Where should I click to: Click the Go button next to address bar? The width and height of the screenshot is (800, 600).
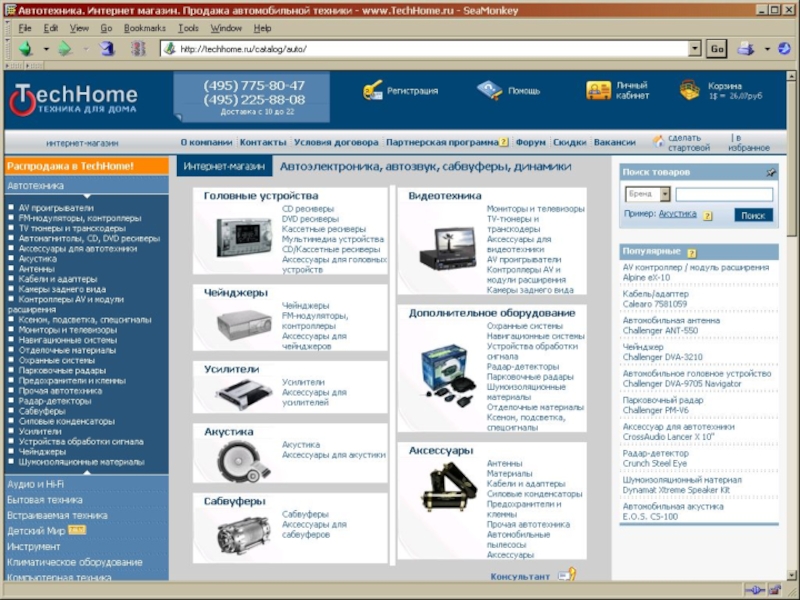pyautogui.click(x=716, y=48)
